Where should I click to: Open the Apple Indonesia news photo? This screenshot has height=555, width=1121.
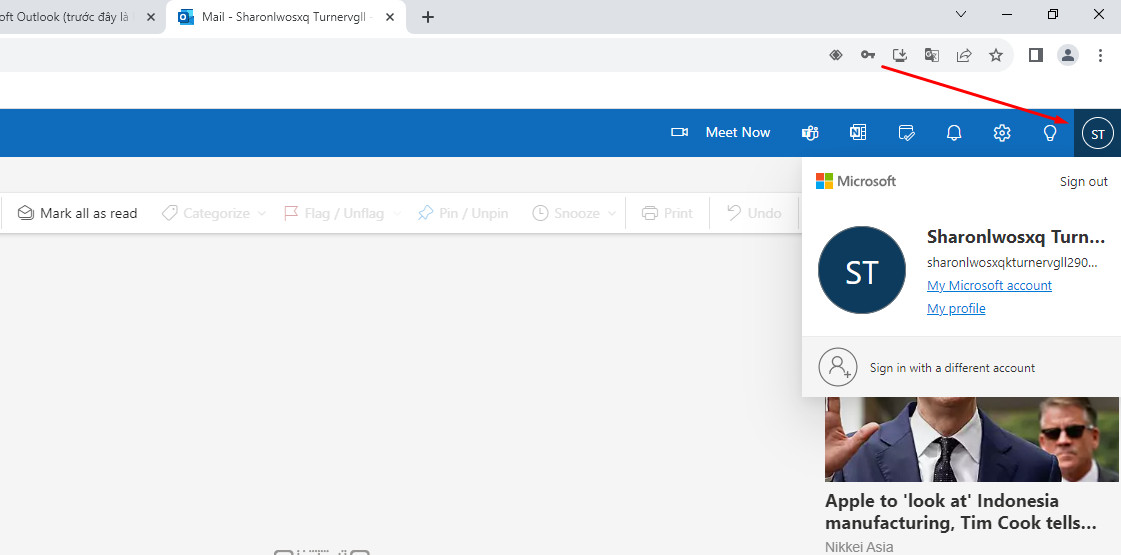[x=972, y=439]
